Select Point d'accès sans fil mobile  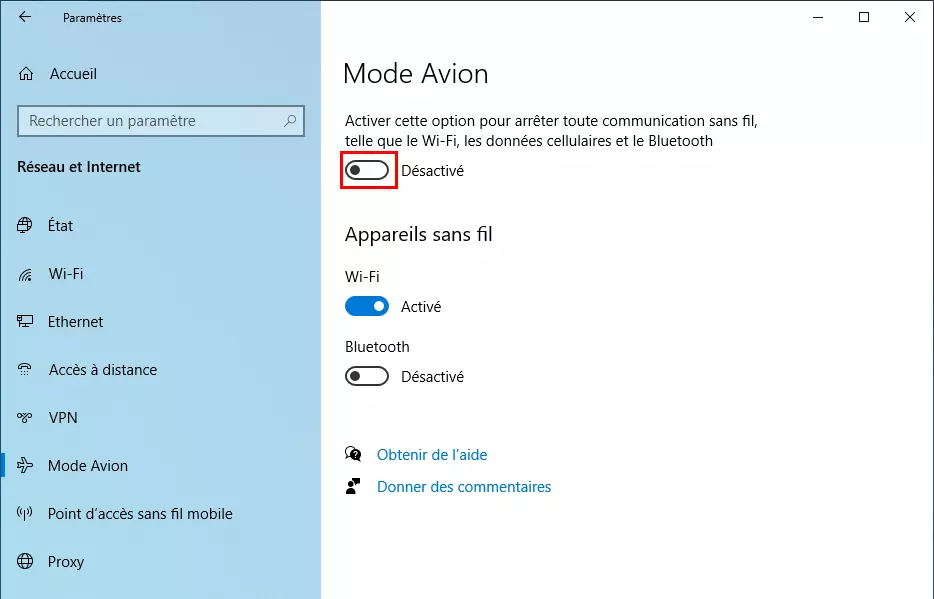[140, 514]
